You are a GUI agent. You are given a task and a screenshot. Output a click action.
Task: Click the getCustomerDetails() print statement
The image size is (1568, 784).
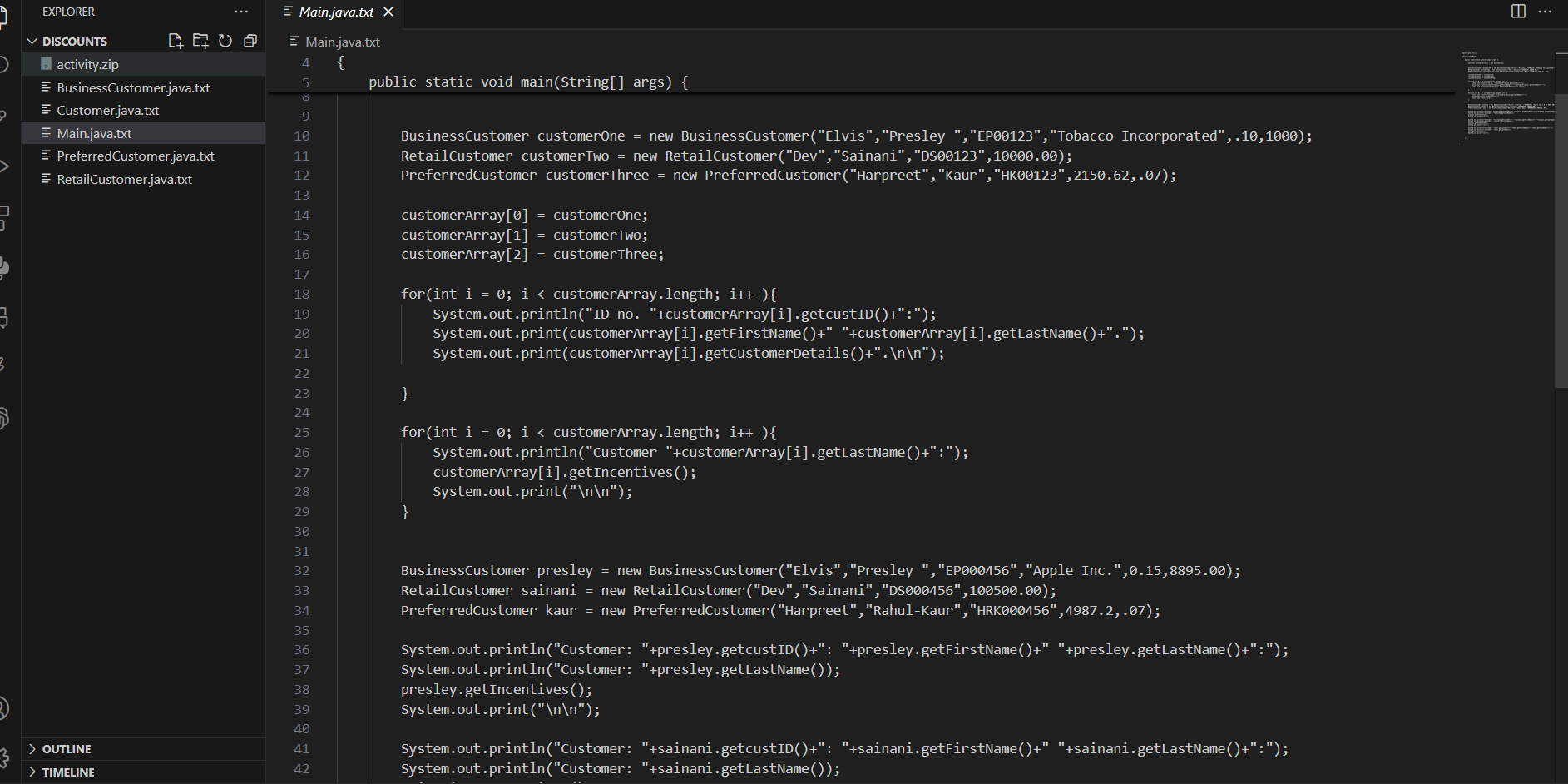[x=689, y=353]
